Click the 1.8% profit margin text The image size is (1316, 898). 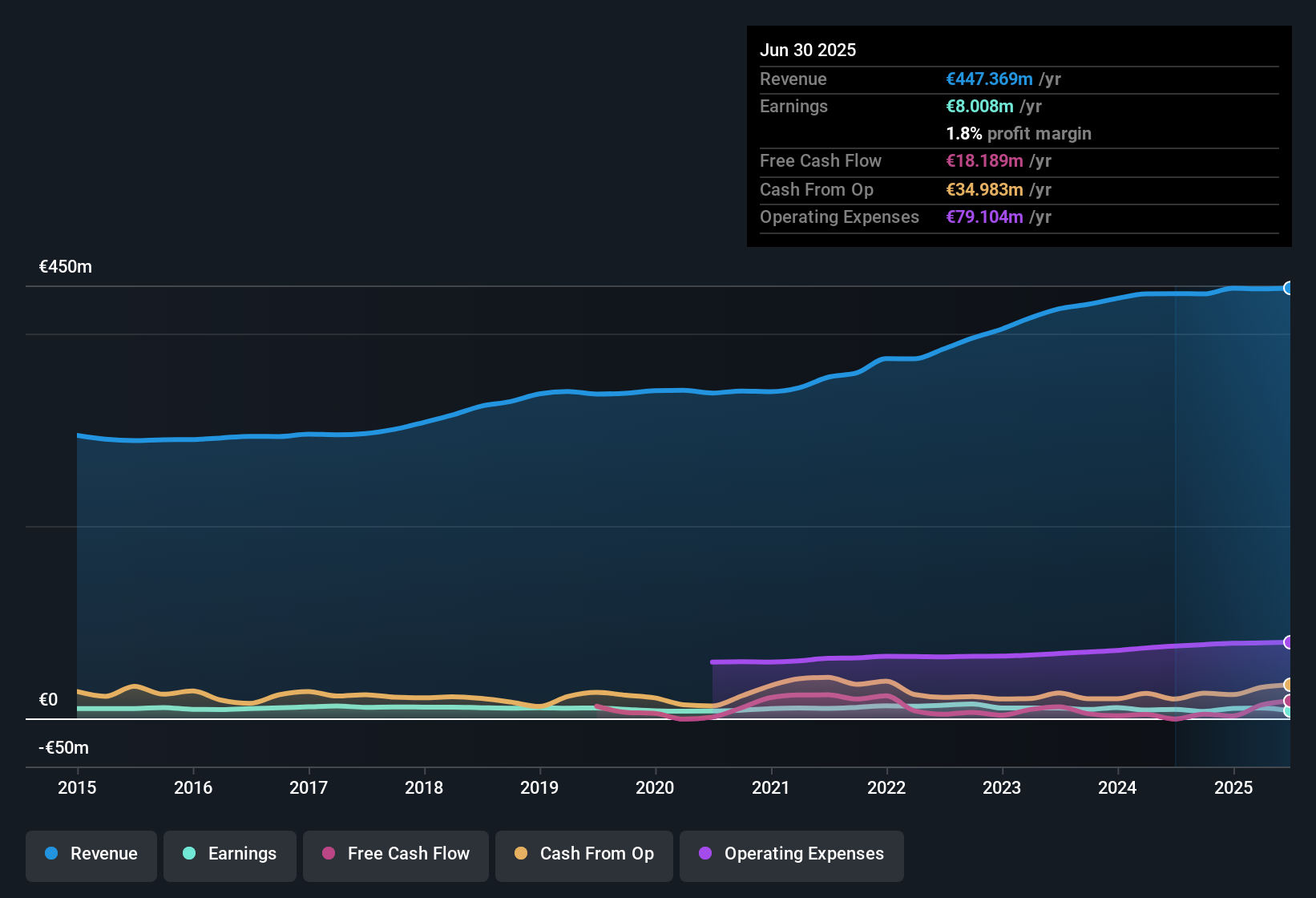point(1019,134)
